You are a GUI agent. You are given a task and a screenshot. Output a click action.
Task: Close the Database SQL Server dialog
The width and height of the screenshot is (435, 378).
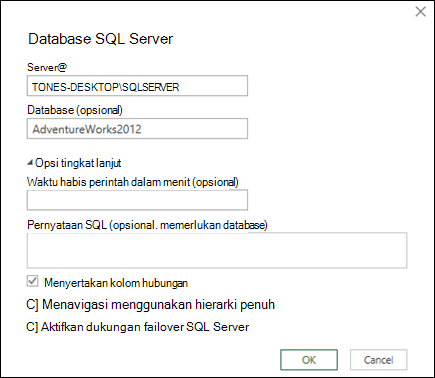tap(420, 12)
